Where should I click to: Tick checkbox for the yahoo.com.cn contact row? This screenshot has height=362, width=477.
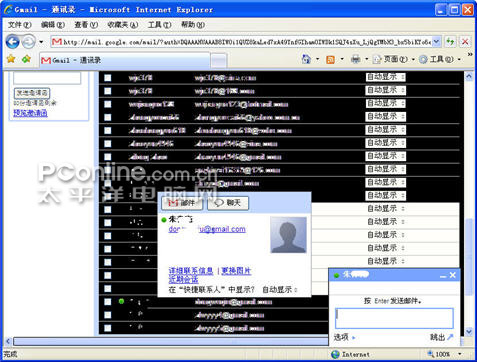107,117
